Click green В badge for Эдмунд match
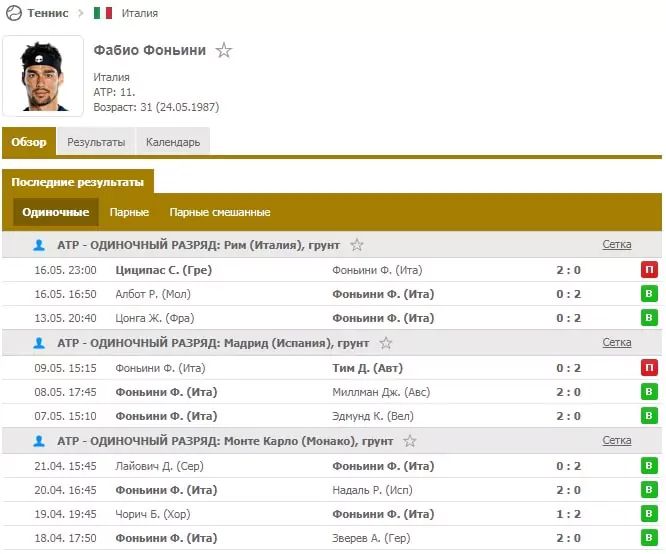This screenshot has height=554, width=666. [649, 416]
